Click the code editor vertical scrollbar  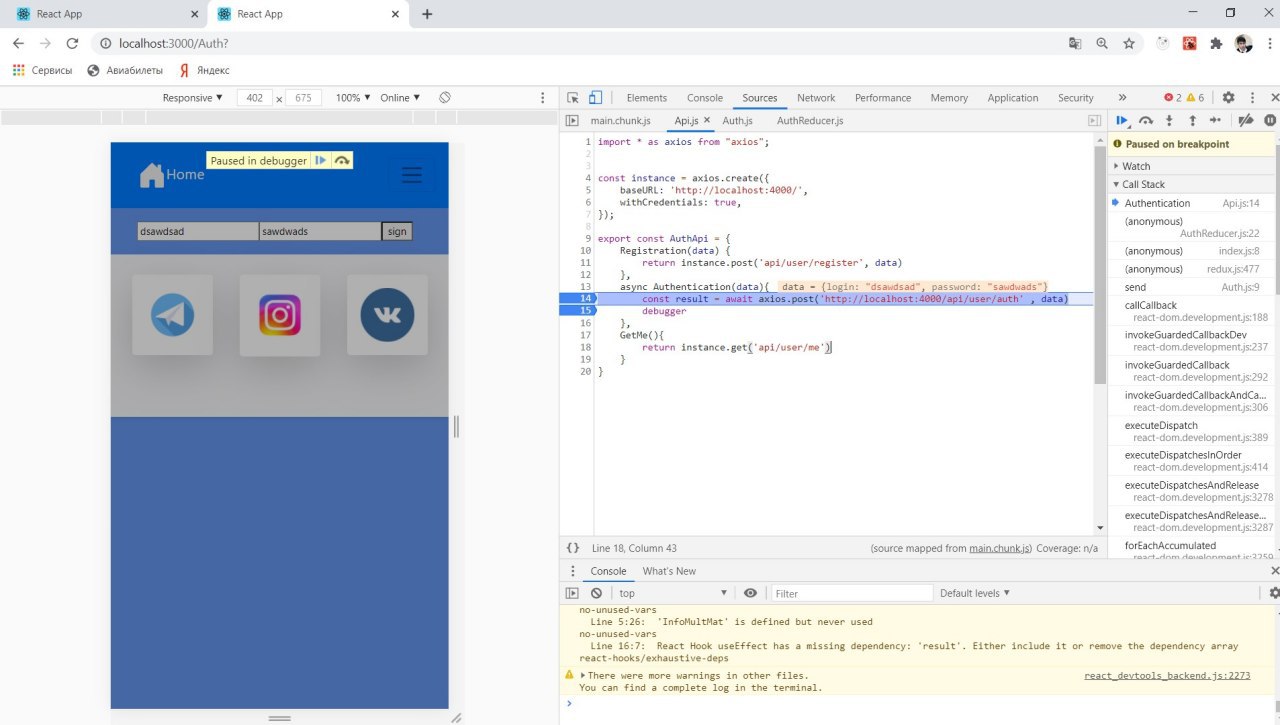coord(1100,260)
